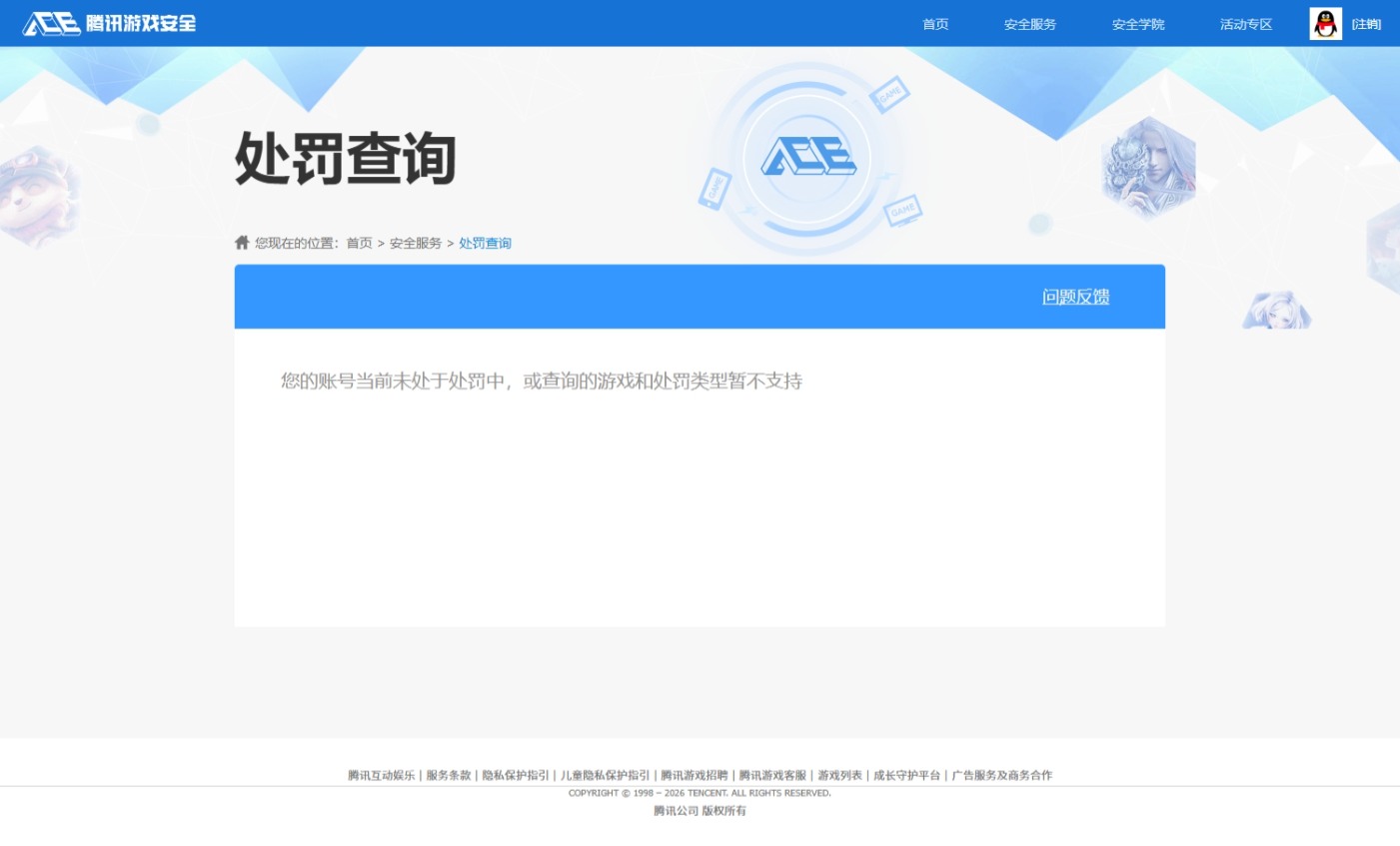Click the QQ penguin avatar icon
Image resolution: width=1400 pixels, height=846 pixels.
[x=1324, y=23]
